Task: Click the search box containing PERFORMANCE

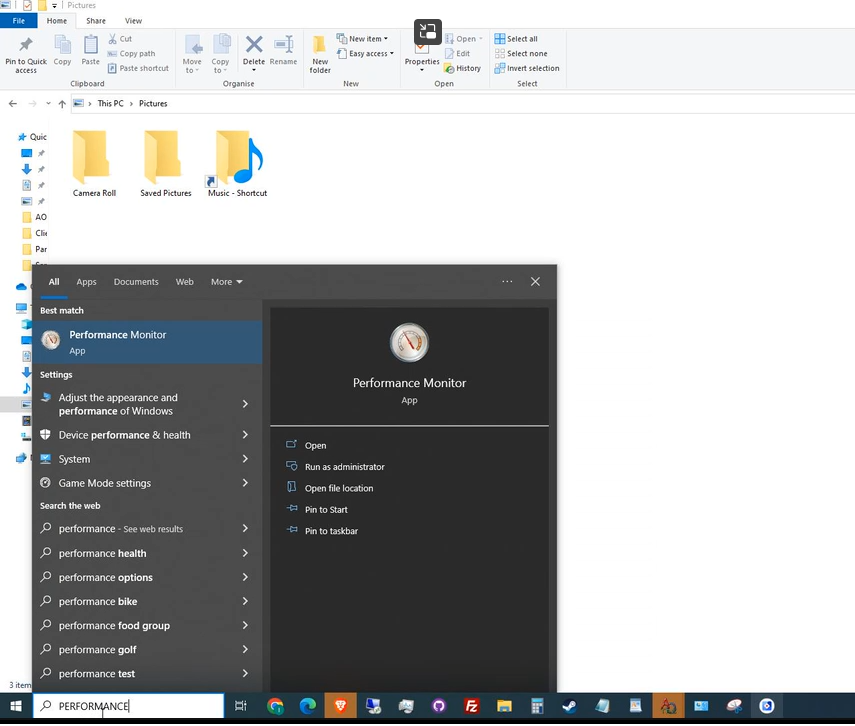Action: pyautogui.click(x=130, y=706)
